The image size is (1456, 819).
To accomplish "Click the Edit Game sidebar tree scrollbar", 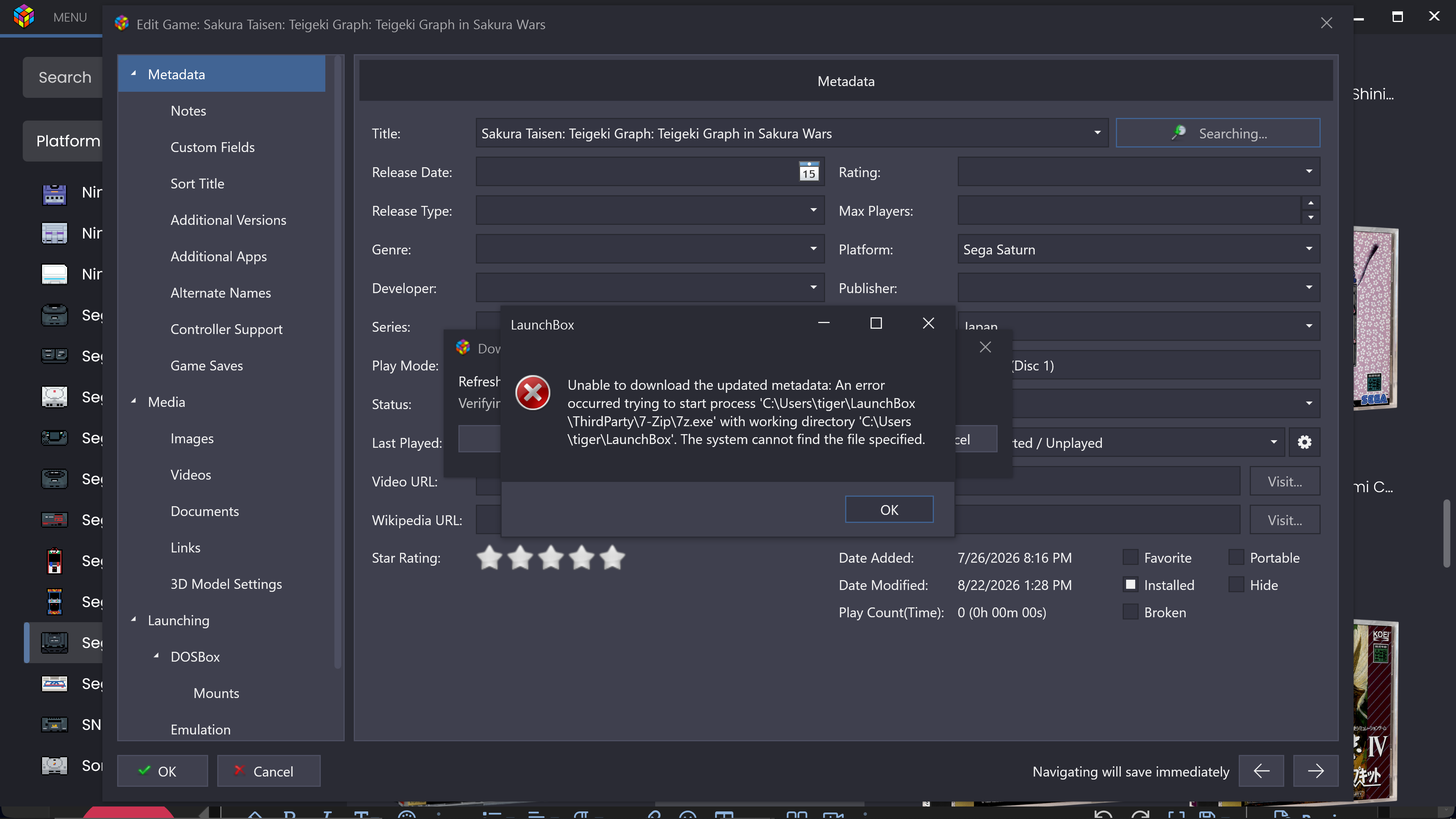I will 338,362.
